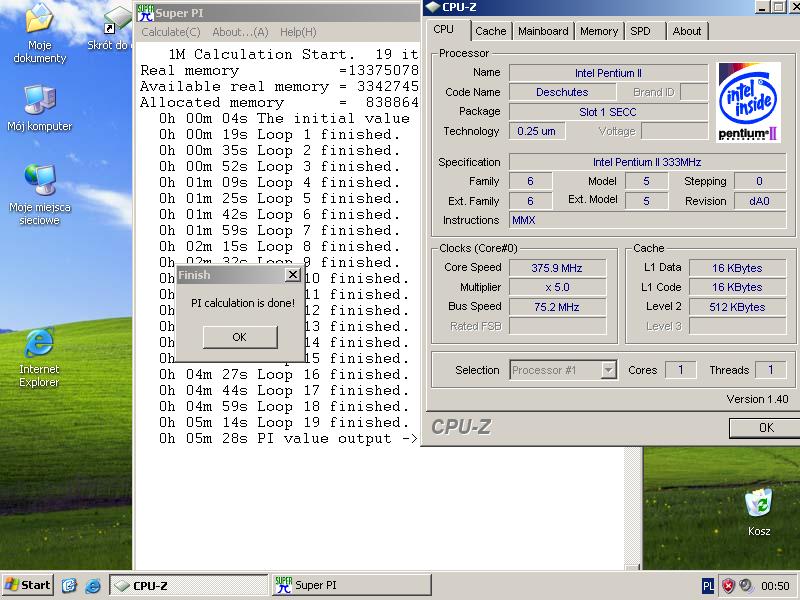
Task: Click the Revision field dA0
Action: 760,201
